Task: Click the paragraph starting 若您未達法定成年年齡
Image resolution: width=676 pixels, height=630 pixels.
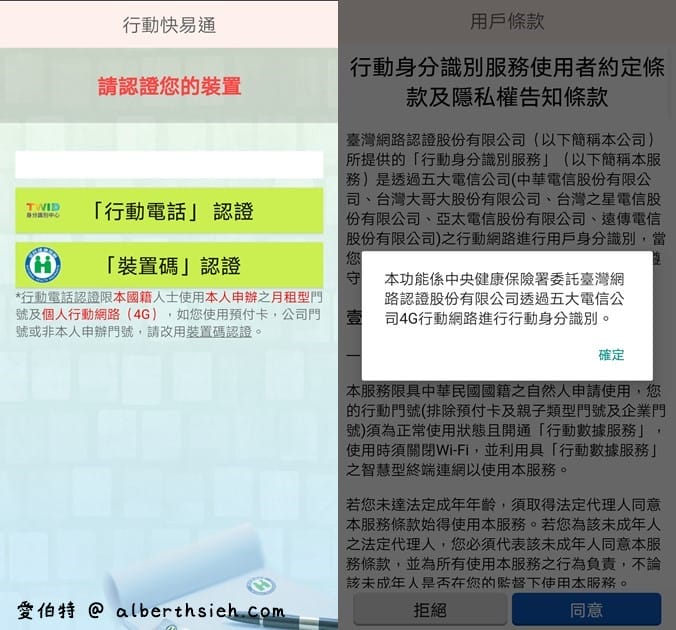Action: (x=504, y=543)
